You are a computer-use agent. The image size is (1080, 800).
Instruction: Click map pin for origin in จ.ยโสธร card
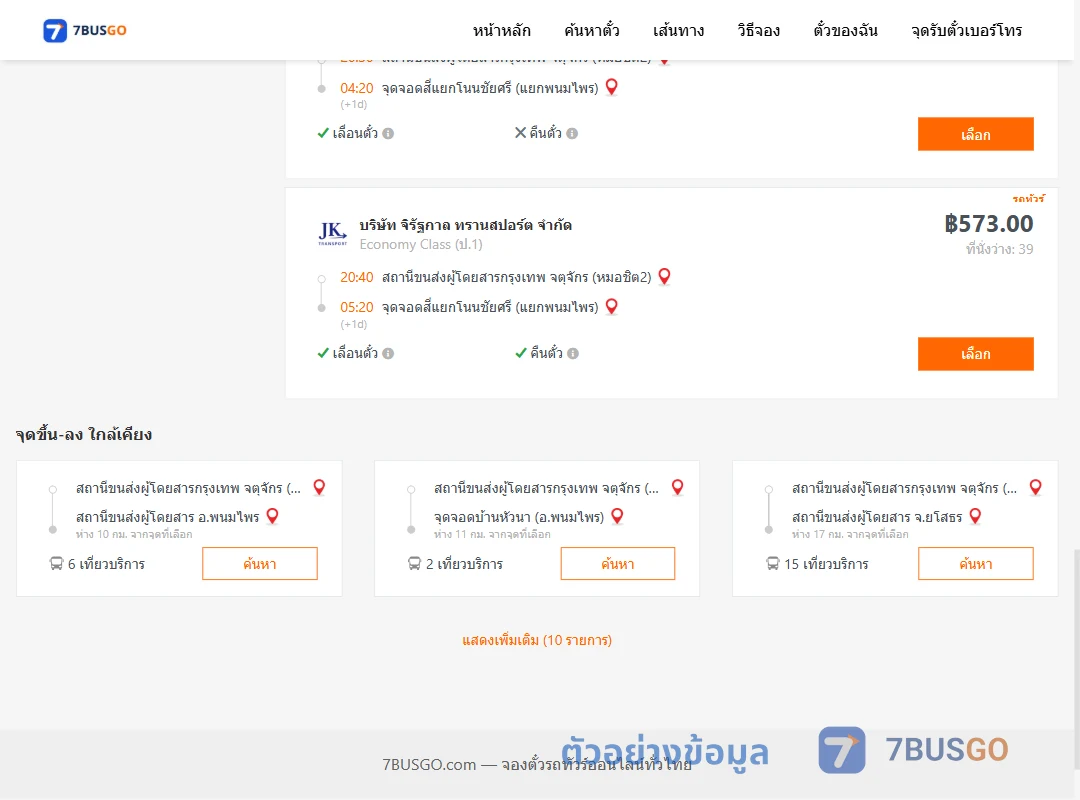[x=1035, y=487]
